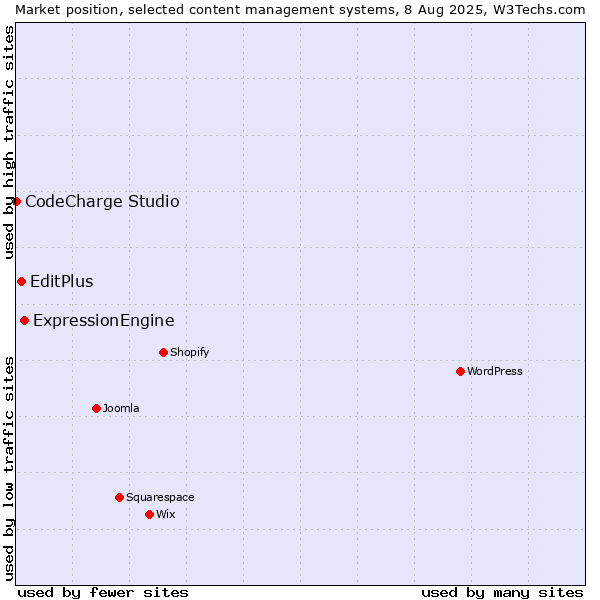
Task: Select the EditPlus label
Action: tap(62, 281)
